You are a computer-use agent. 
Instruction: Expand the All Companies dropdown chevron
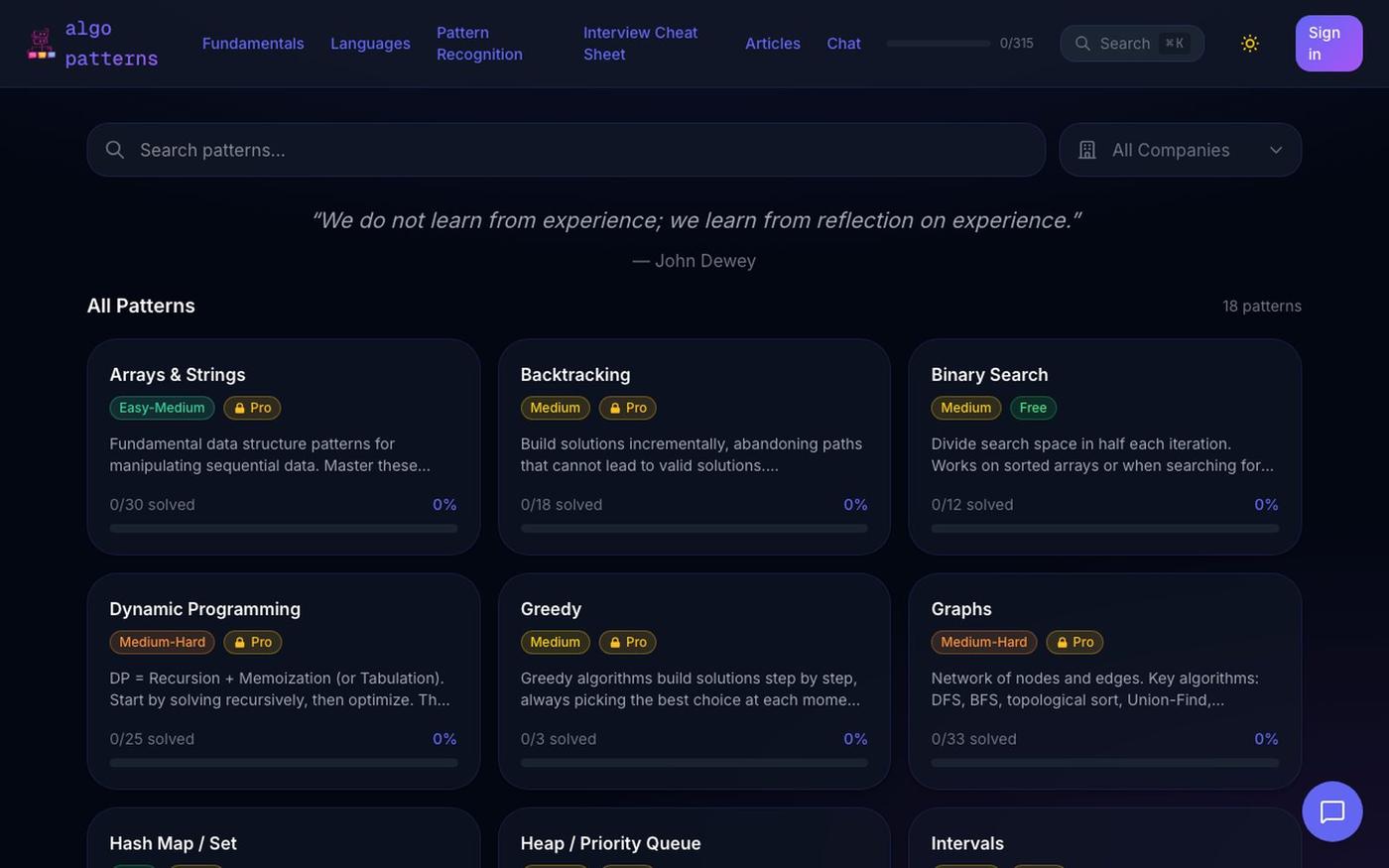coord(1276,150)
